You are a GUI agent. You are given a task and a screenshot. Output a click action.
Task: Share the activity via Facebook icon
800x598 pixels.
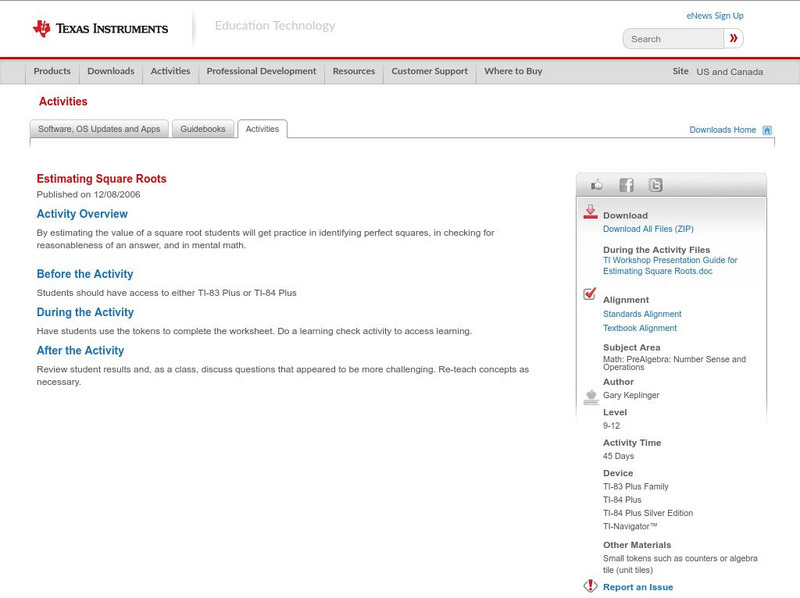pos(626,185)
